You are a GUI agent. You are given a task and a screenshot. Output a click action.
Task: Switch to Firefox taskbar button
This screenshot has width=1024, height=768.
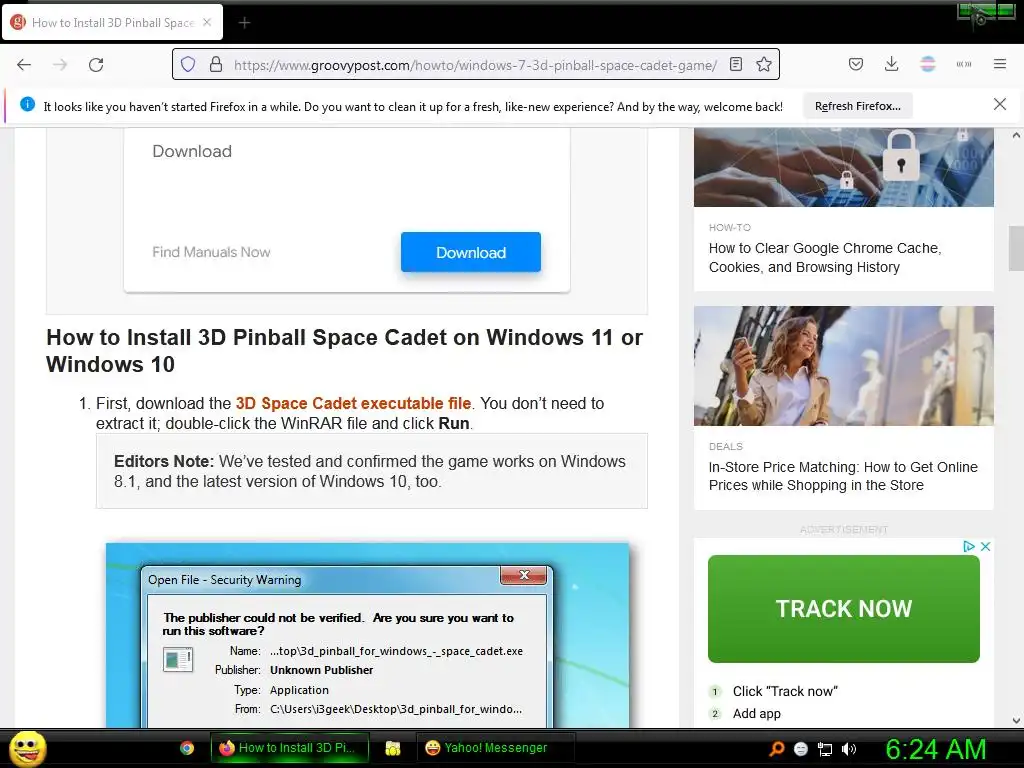coord(289,748)
